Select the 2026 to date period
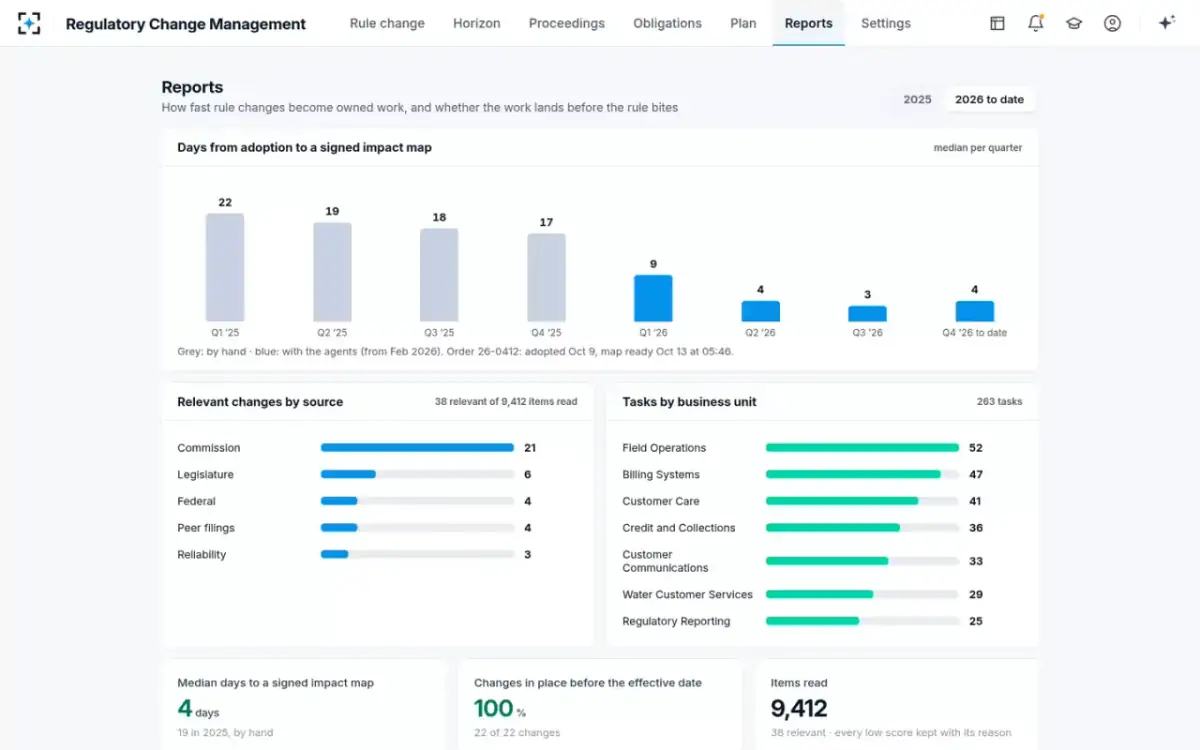 989,99
